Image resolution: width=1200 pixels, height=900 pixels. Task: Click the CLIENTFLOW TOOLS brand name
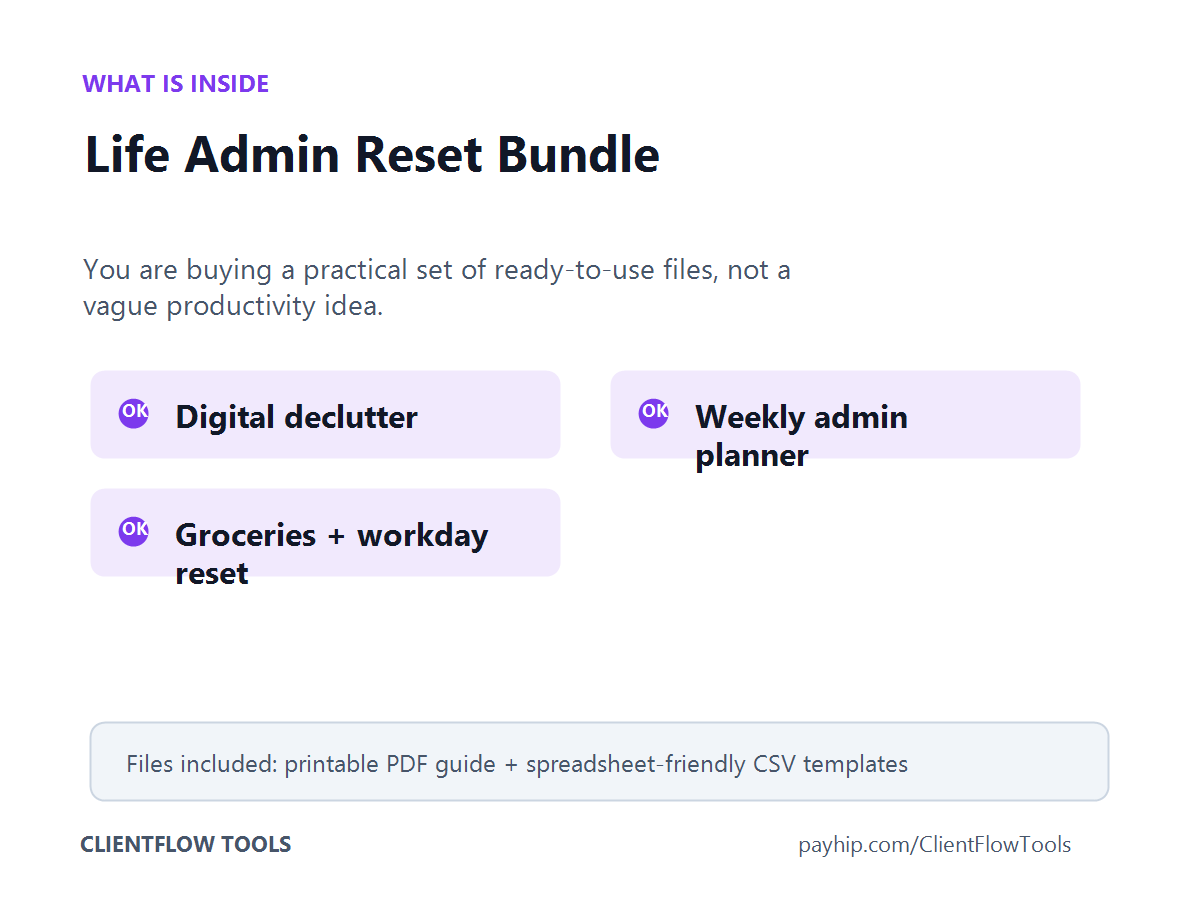pyautogui.click(x=186, y=845)
